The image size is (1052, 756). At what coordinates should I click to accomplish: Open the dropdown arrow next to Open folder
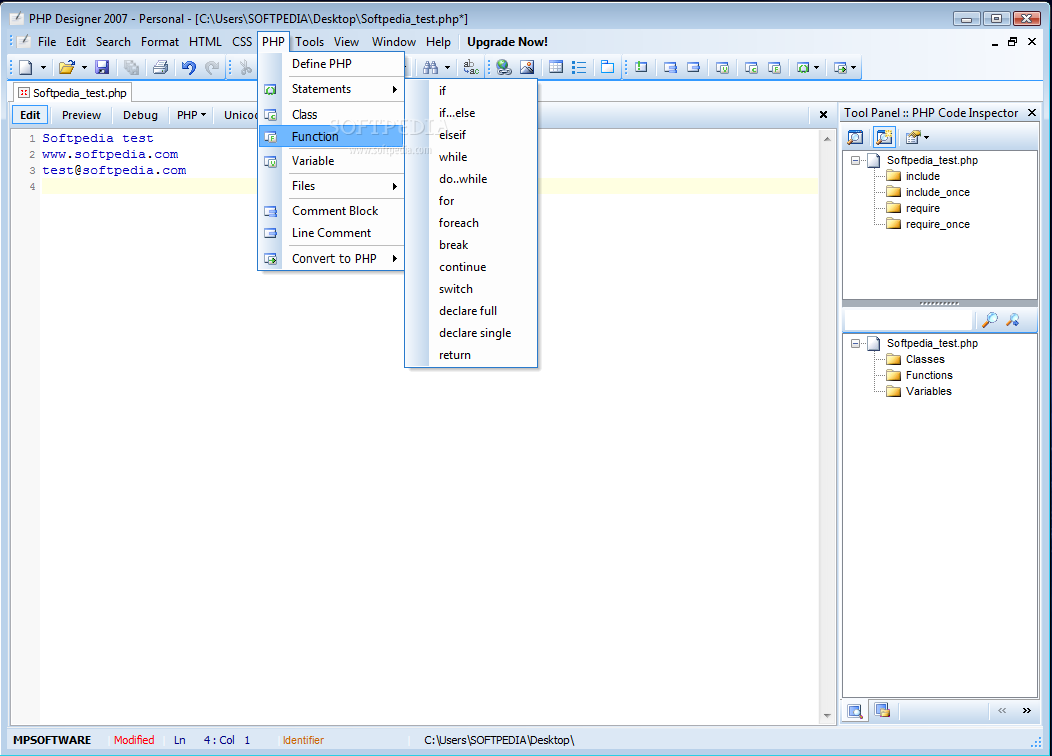tap(84, 67)
